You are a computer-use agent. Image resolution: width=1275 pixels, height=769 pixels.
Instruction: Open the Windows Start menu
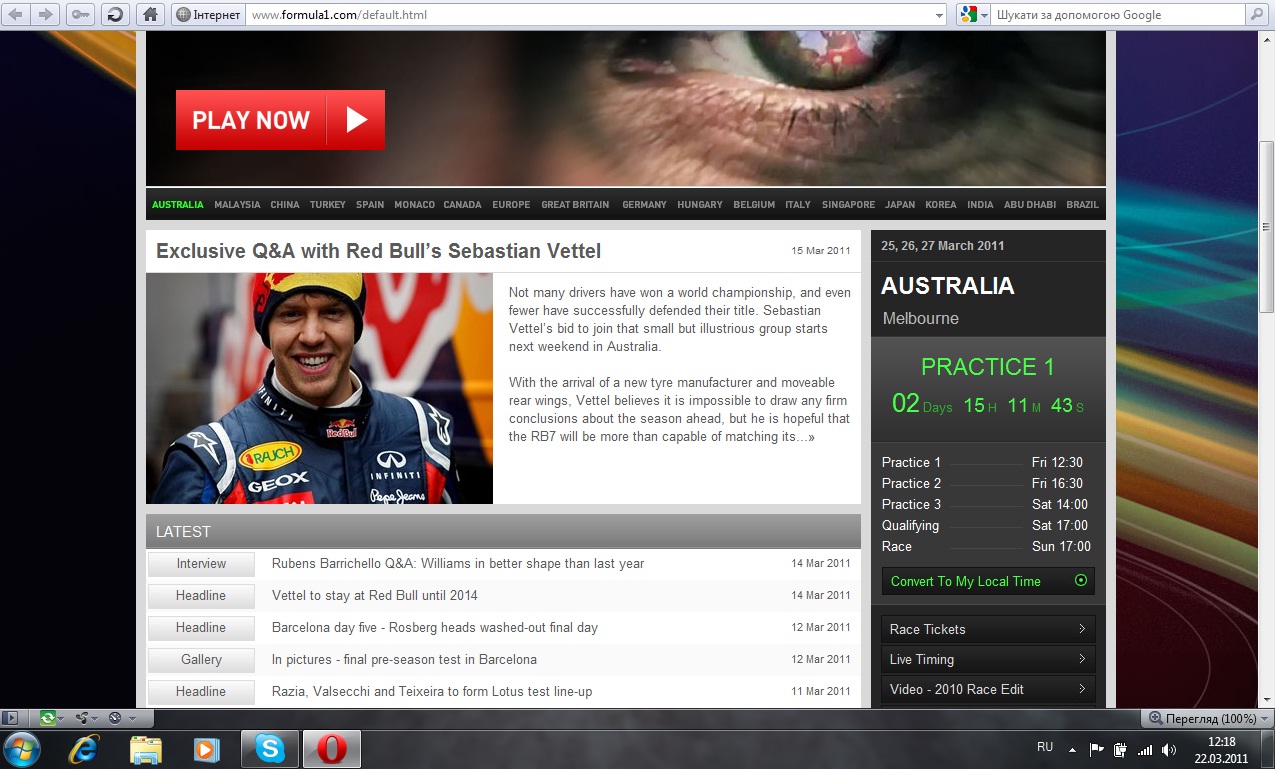(x=23, y=749)
